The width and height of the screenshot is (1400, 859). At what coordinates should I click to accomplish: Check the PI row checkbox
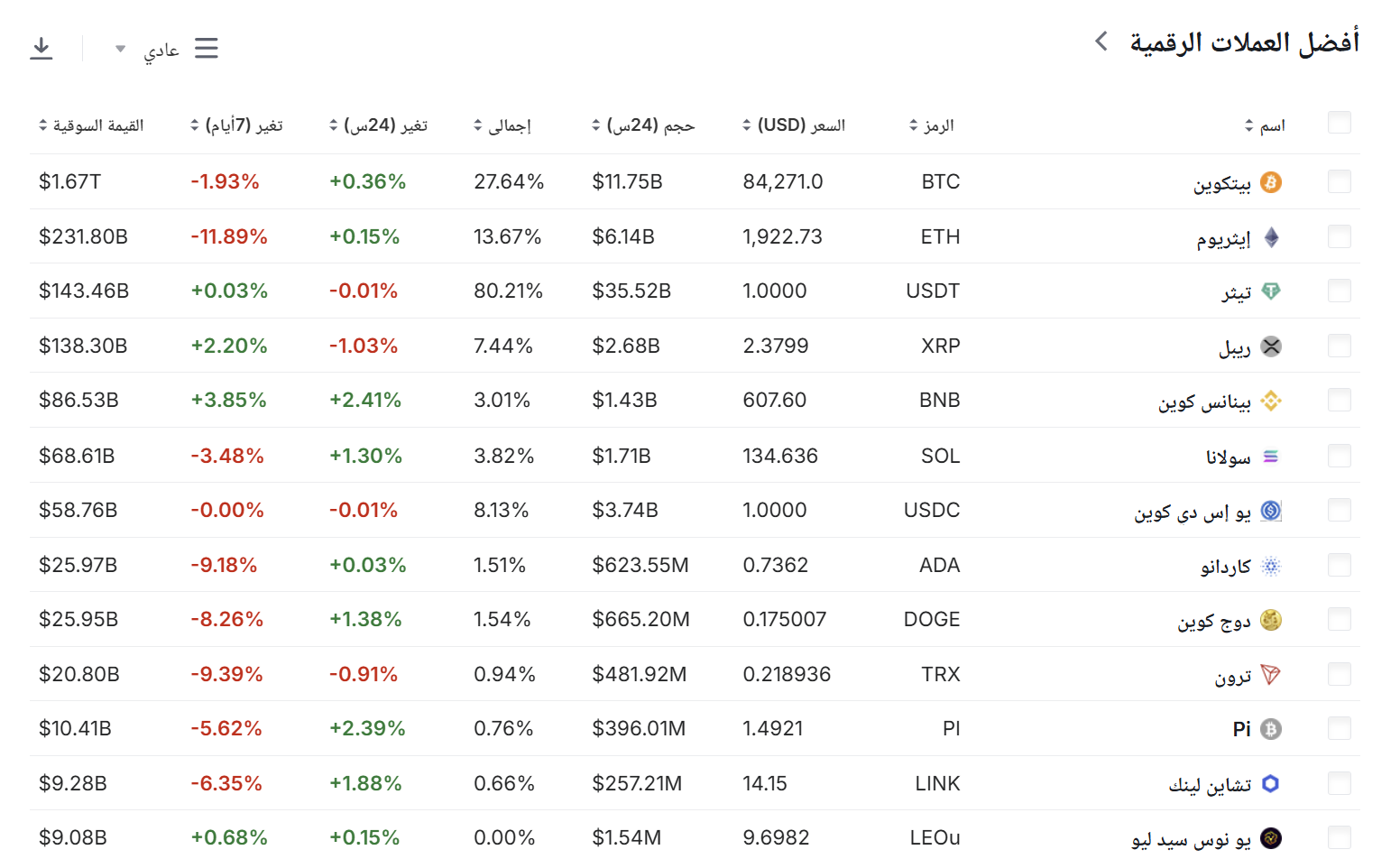coord(1340,729)
